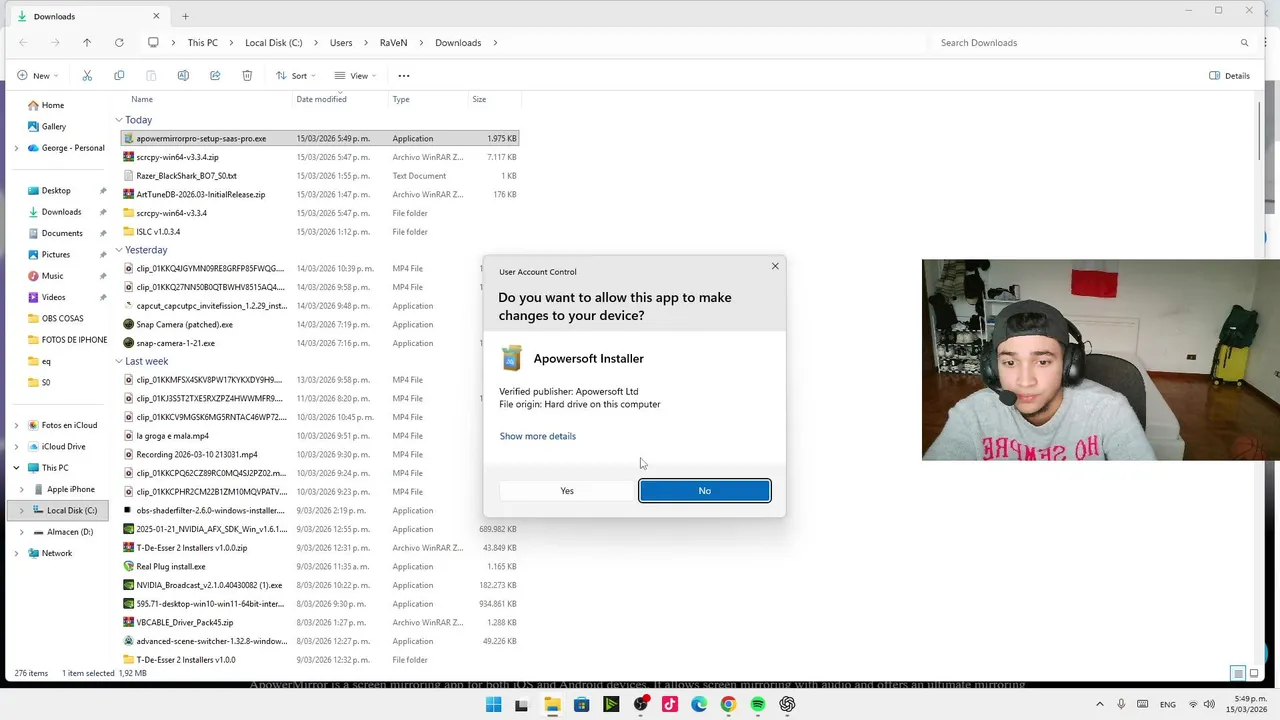Click Local Disk (C:) breadcrumb segment
The height and width of the screenshot is (720, 1280).
[273, 43]
